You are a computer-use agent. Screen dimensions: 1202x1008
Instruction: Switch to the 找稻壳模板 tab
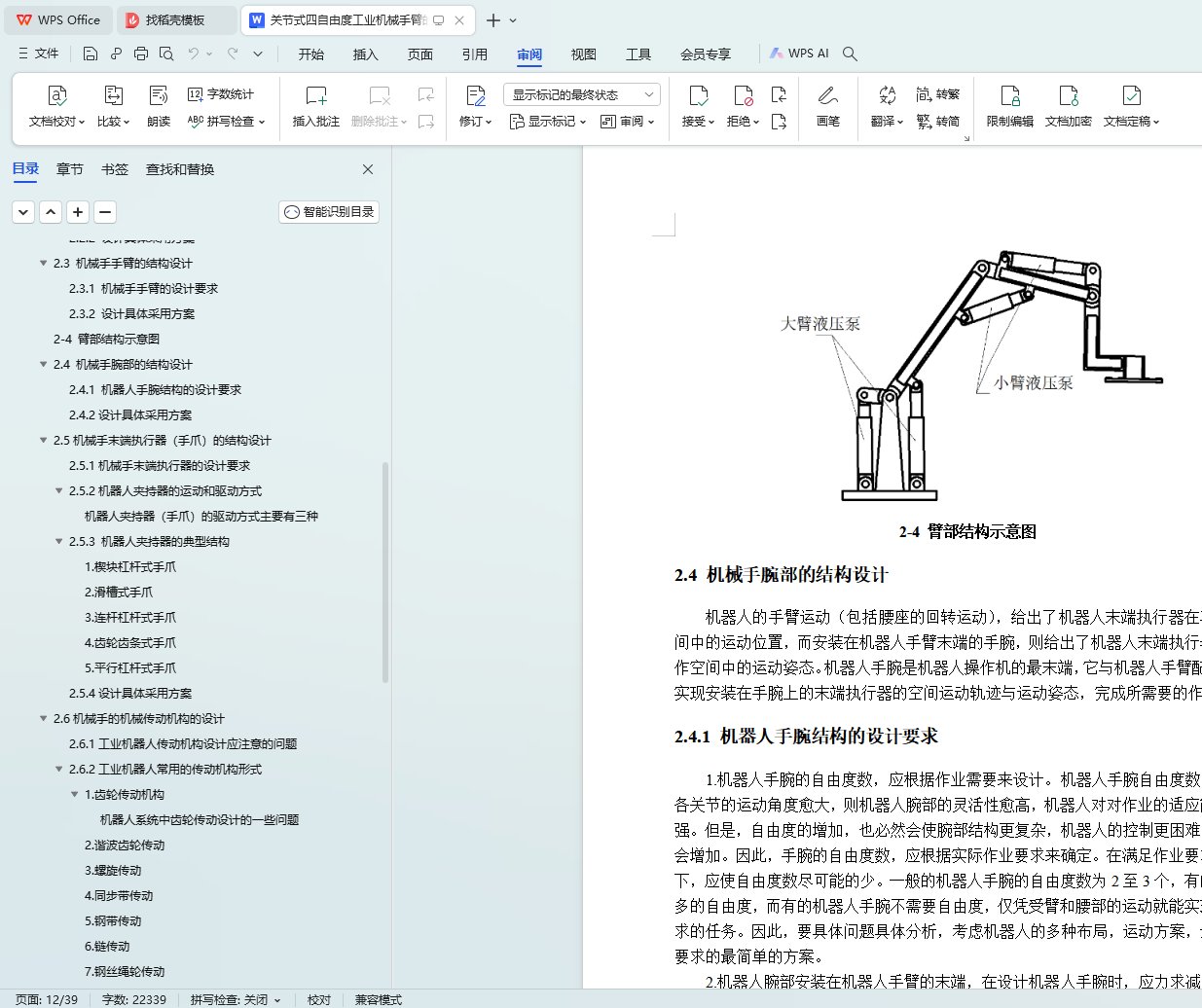tap(176, 20)
